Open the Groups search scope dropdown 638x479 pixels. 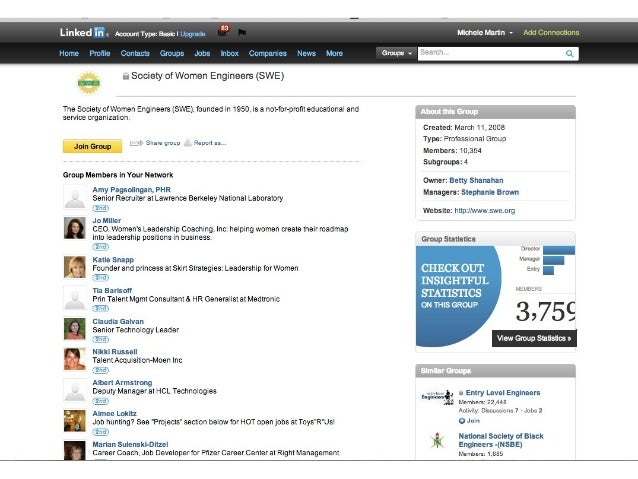[x=396, y=53]
